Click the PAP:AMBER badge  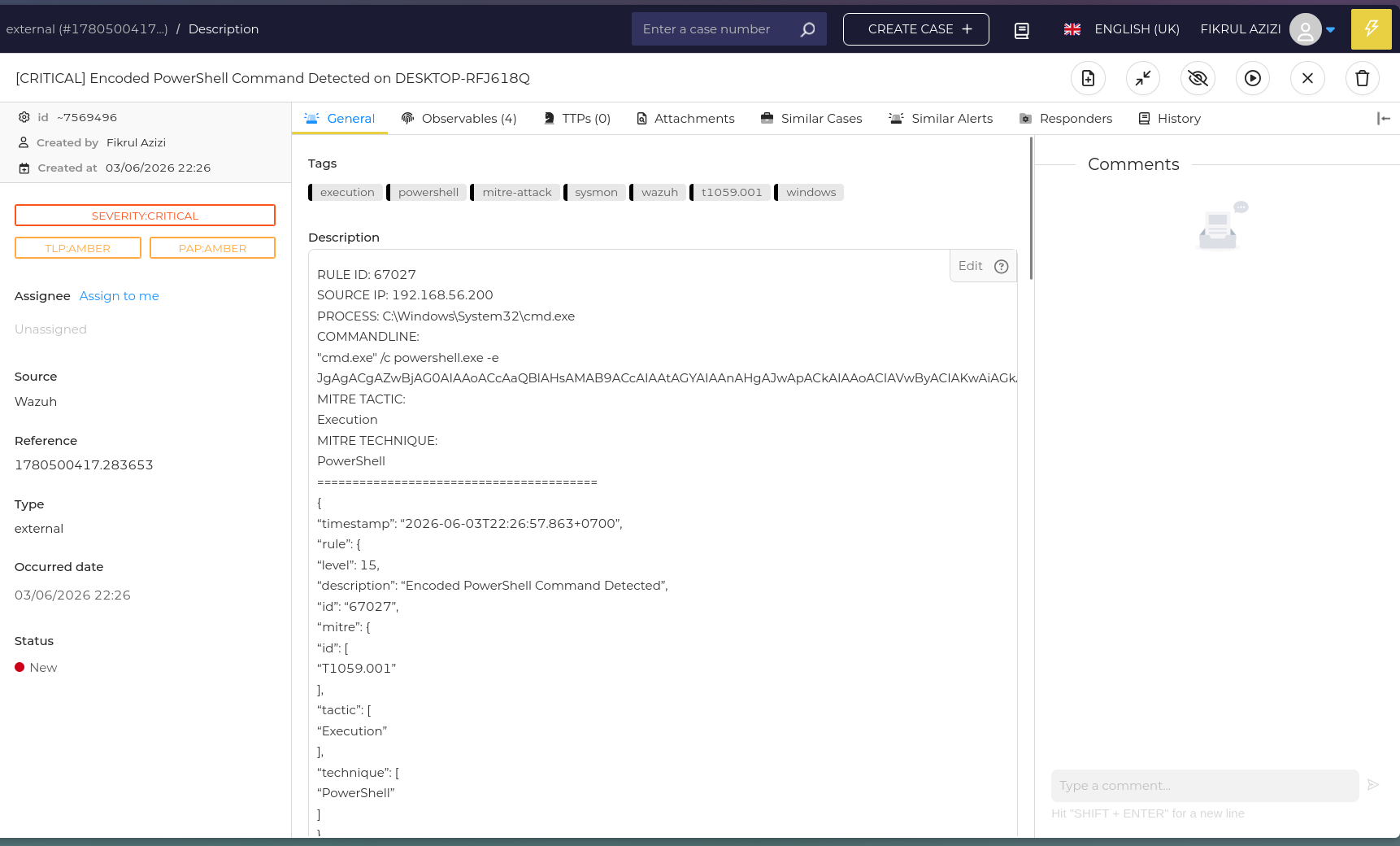(x=212, y=248)
